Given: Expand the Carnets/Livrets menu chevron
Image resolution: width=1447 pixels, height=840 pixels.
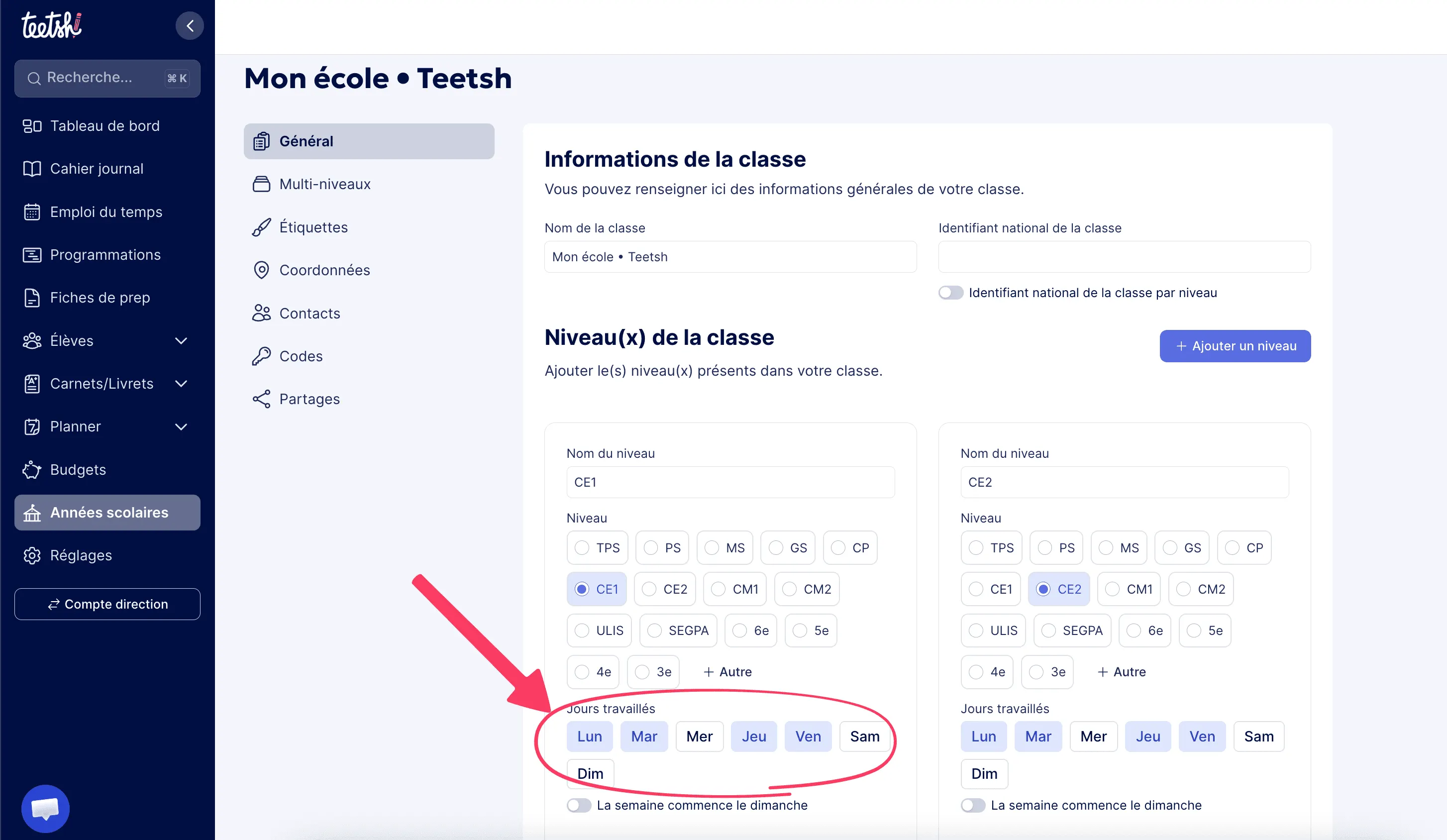Looking at the screenshot, I should (181, 384).
